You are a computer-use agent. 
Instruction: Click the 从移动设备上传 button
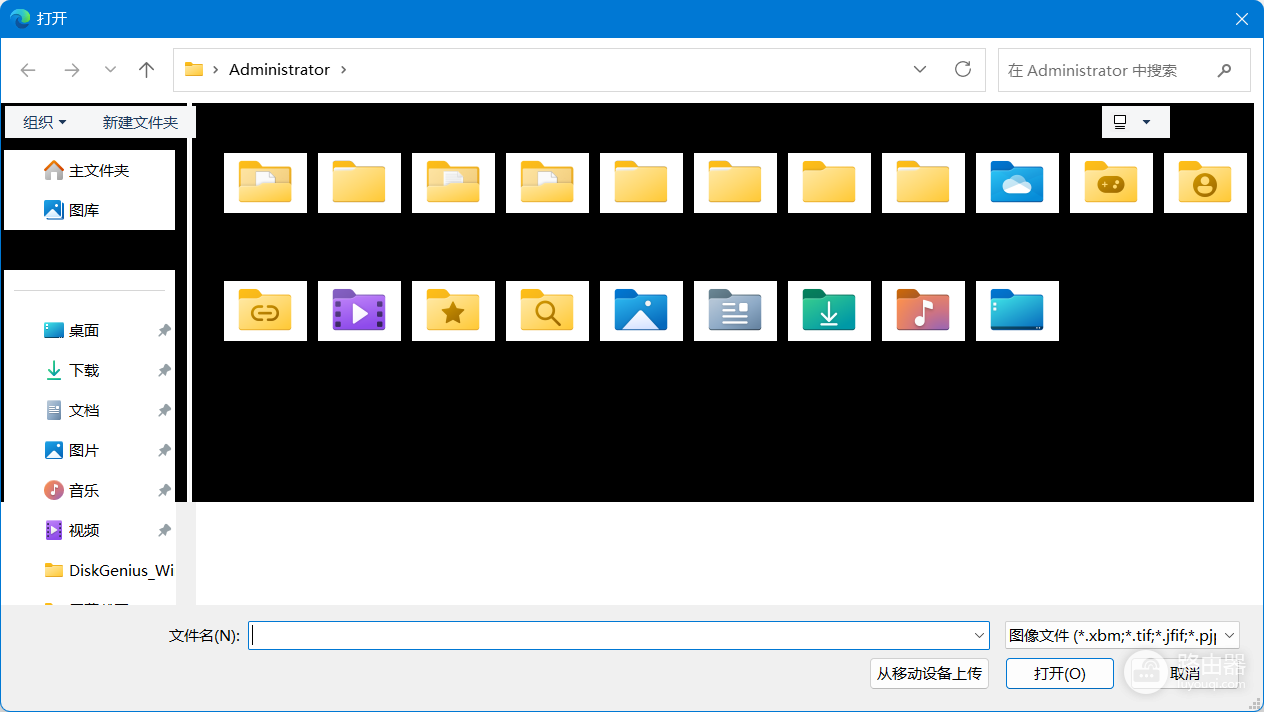[x=929, y=674]
